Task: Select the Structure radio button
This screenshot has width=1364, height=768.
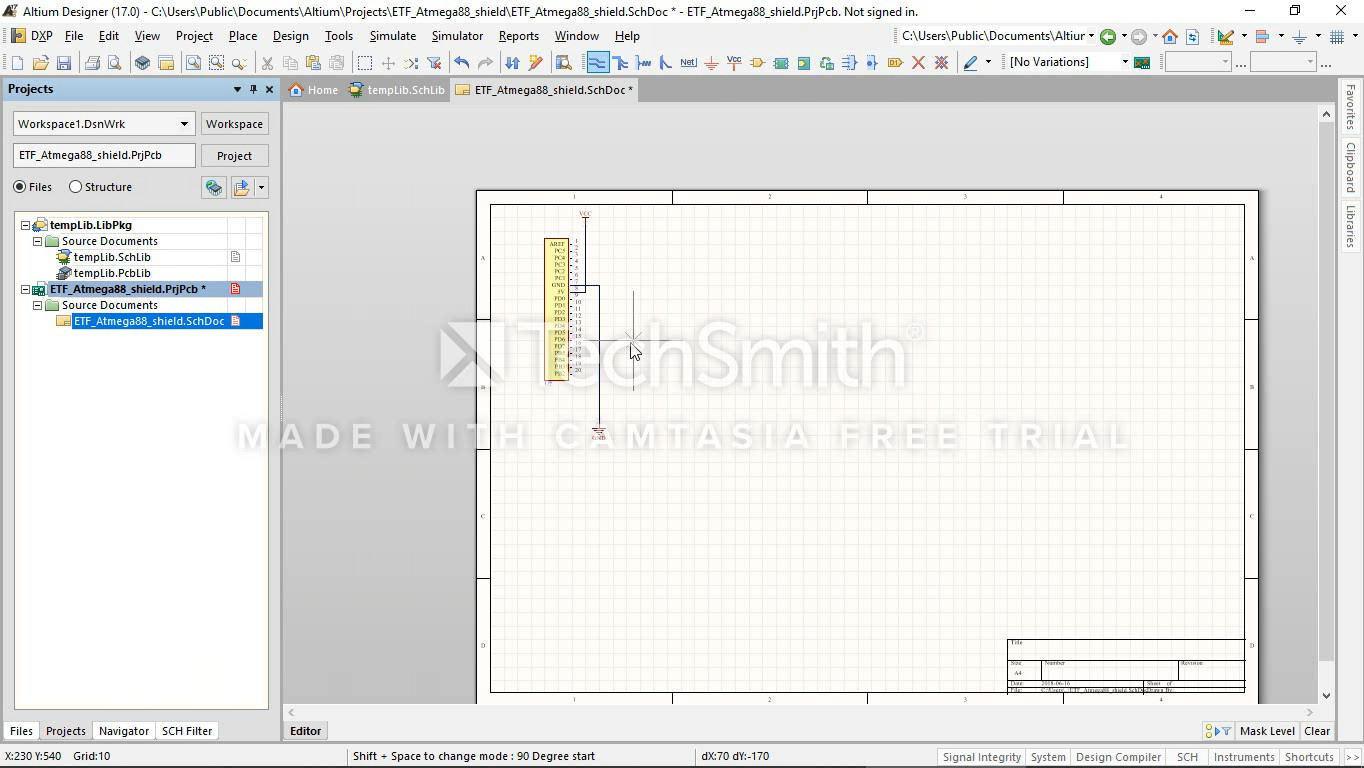Action: click(76, 187)
